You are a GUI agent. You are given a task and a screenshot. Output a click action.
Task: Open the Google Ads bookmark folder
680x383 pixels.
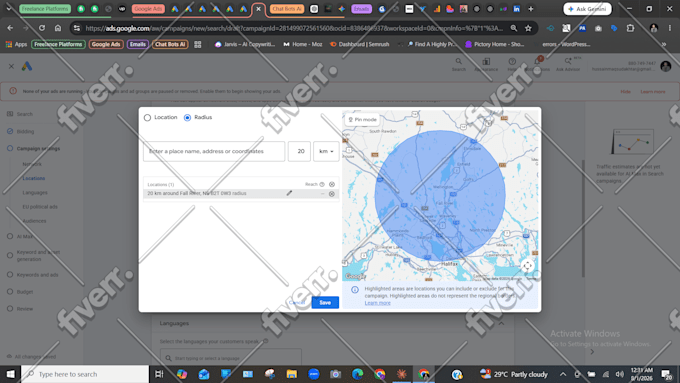click(x=106, y=44)
